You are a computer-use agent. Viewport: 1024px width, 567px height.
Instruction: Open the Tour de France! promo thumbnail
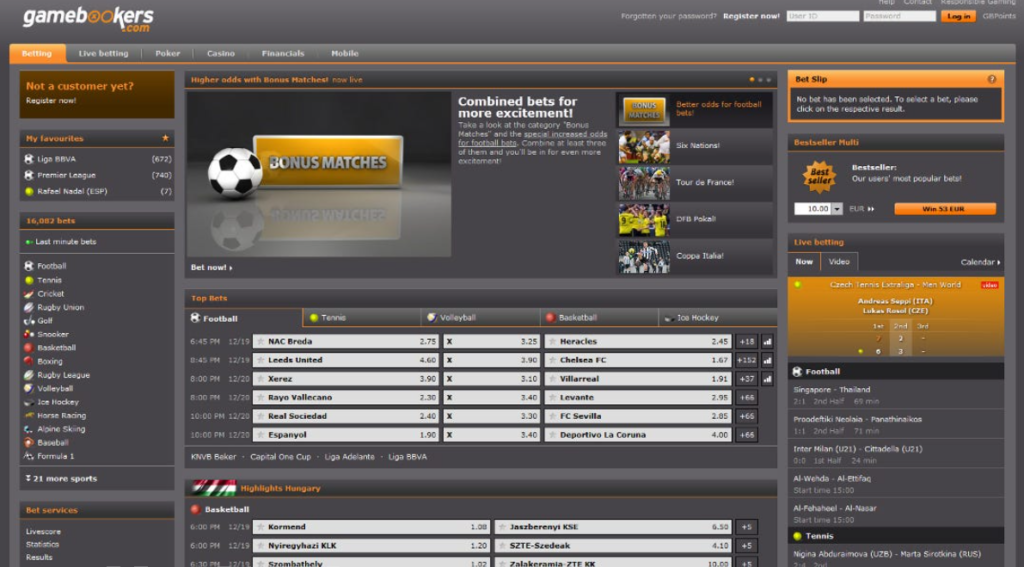pyautogui.click(x=644, y=183)
